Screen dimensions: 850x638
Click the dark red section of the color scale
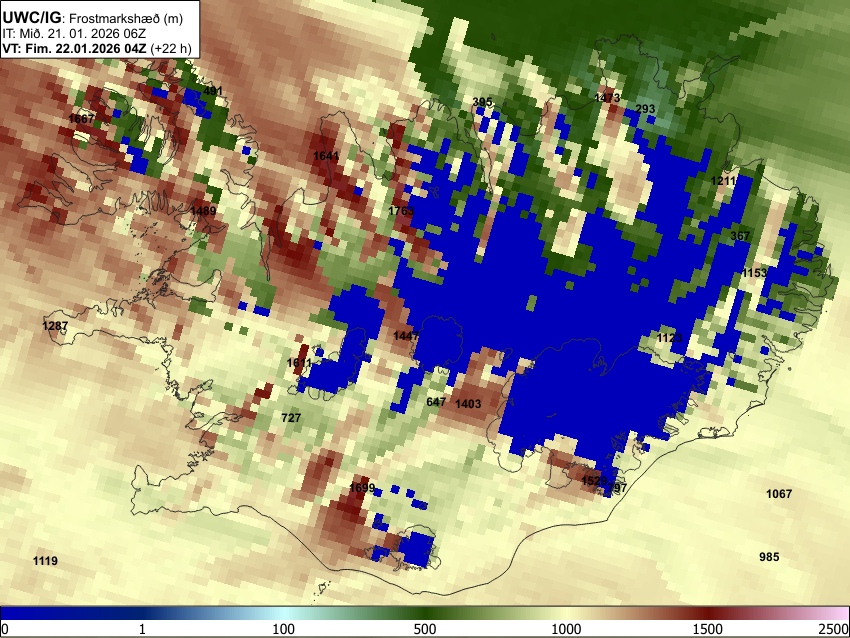(x=708, y=614)
